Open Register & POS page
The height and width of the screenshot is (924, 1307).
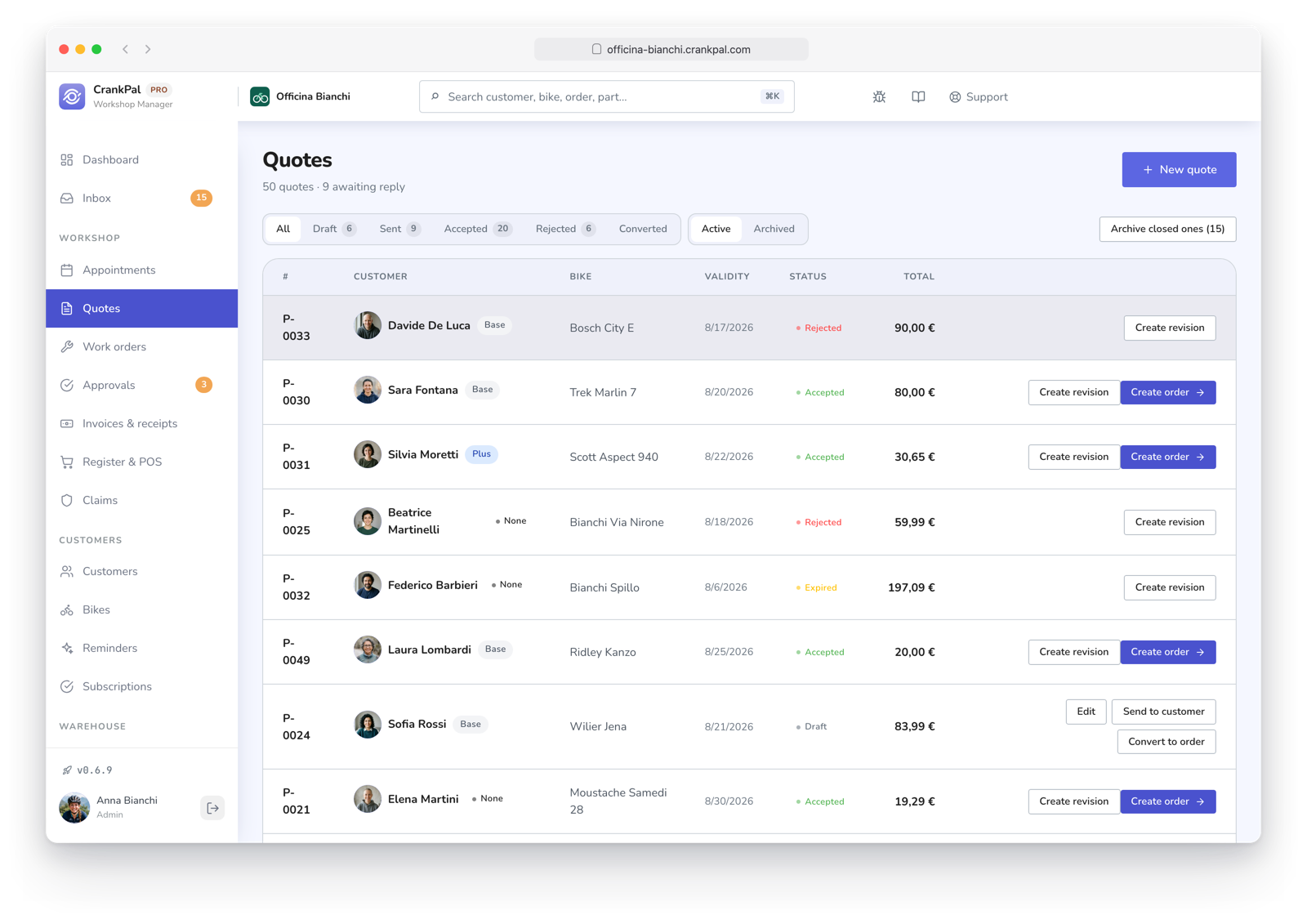[142, 462]
